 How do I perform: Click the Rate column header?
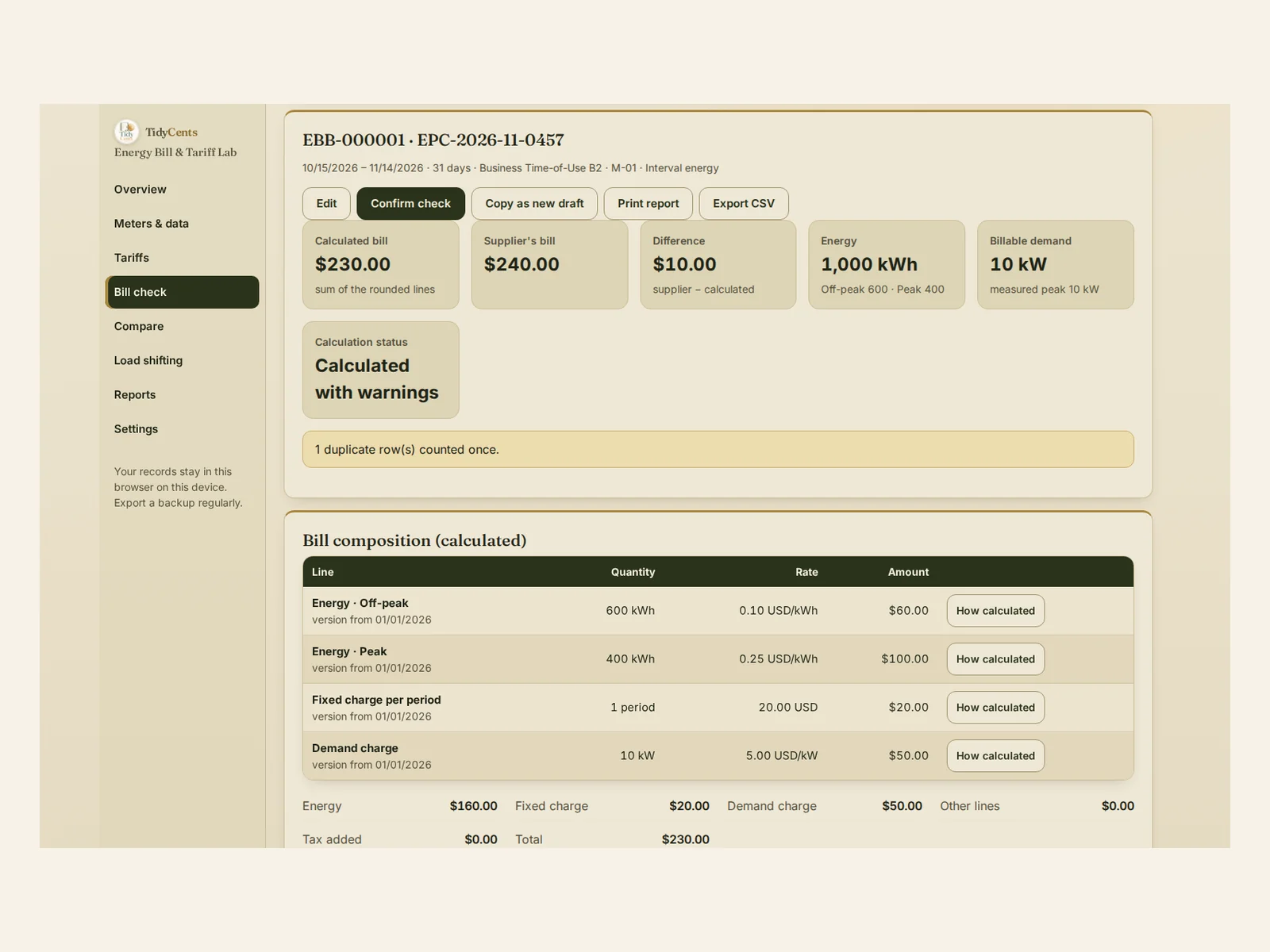(x=806, y=572)
